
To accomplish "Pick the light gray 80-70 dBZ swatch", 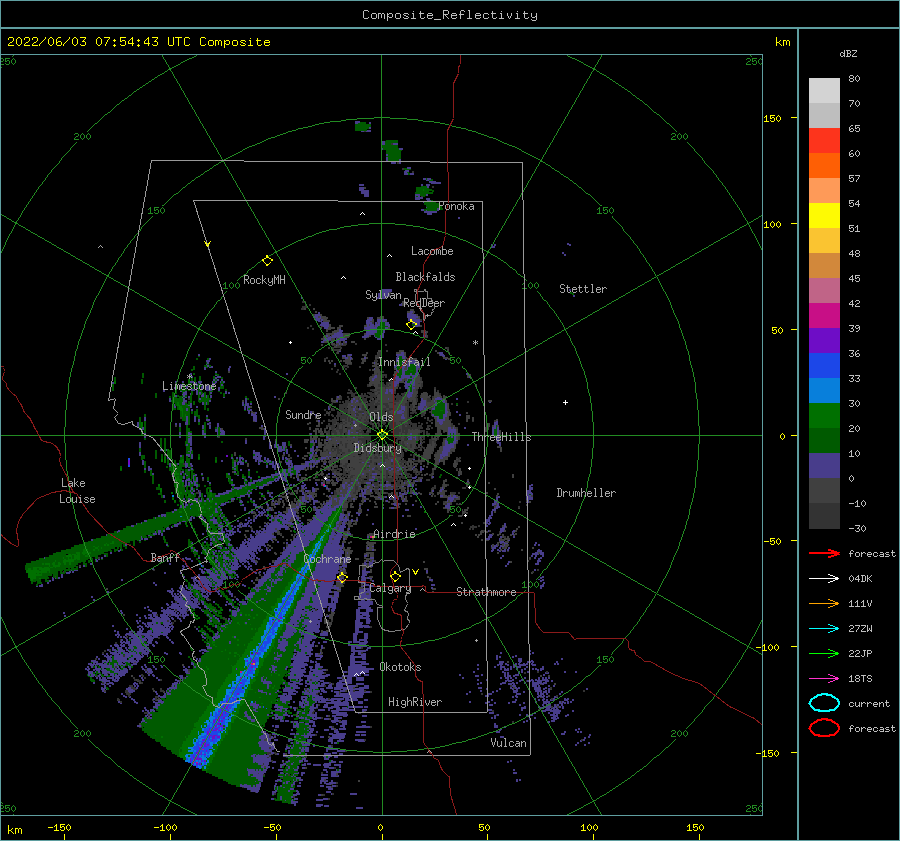I will click(x=824, y=91).
